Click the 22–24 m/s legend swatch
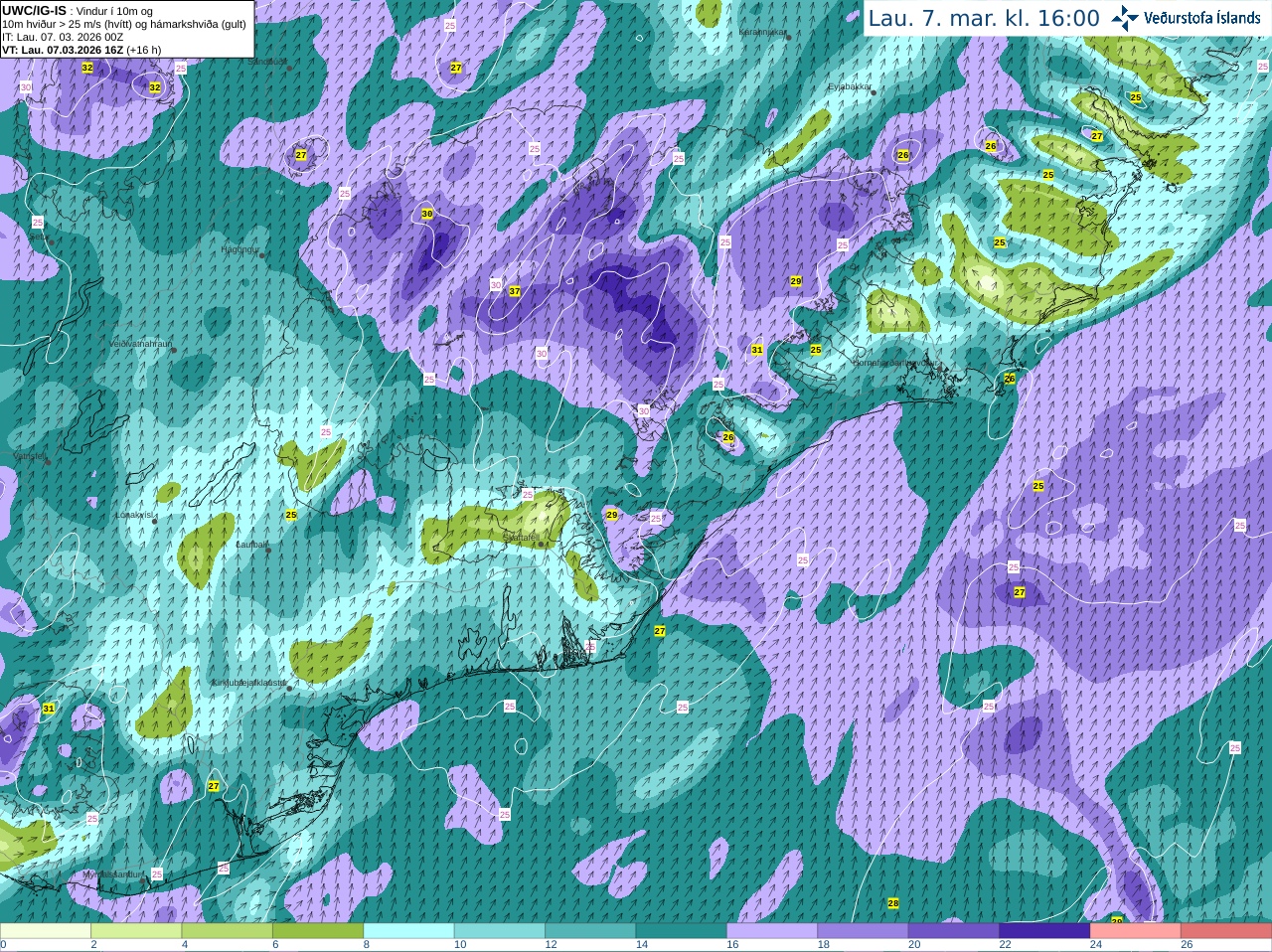The height and width of the screenshot is (952, 1272). 1045,931
